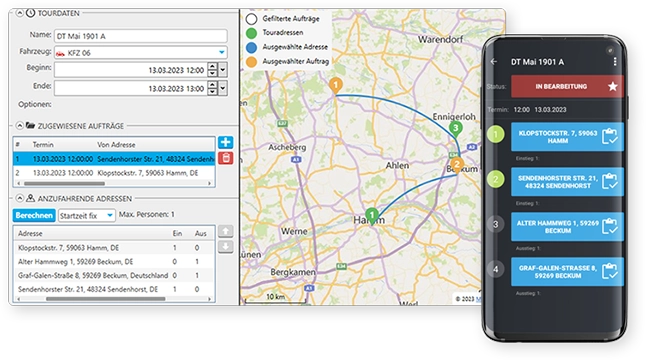Click the Adresse column header
This screenshot has width=646, height=360.
tap(30, 234)
